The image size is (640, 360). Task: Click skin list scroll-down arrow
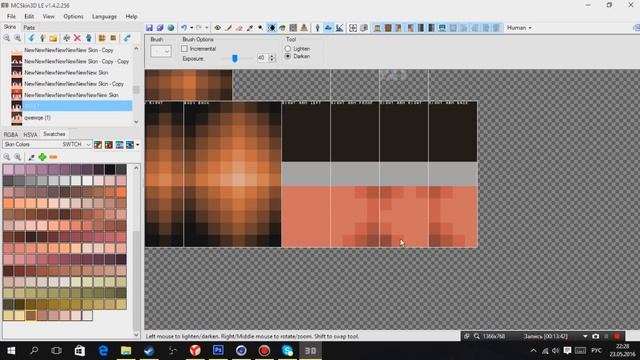(x=136, y=122)
